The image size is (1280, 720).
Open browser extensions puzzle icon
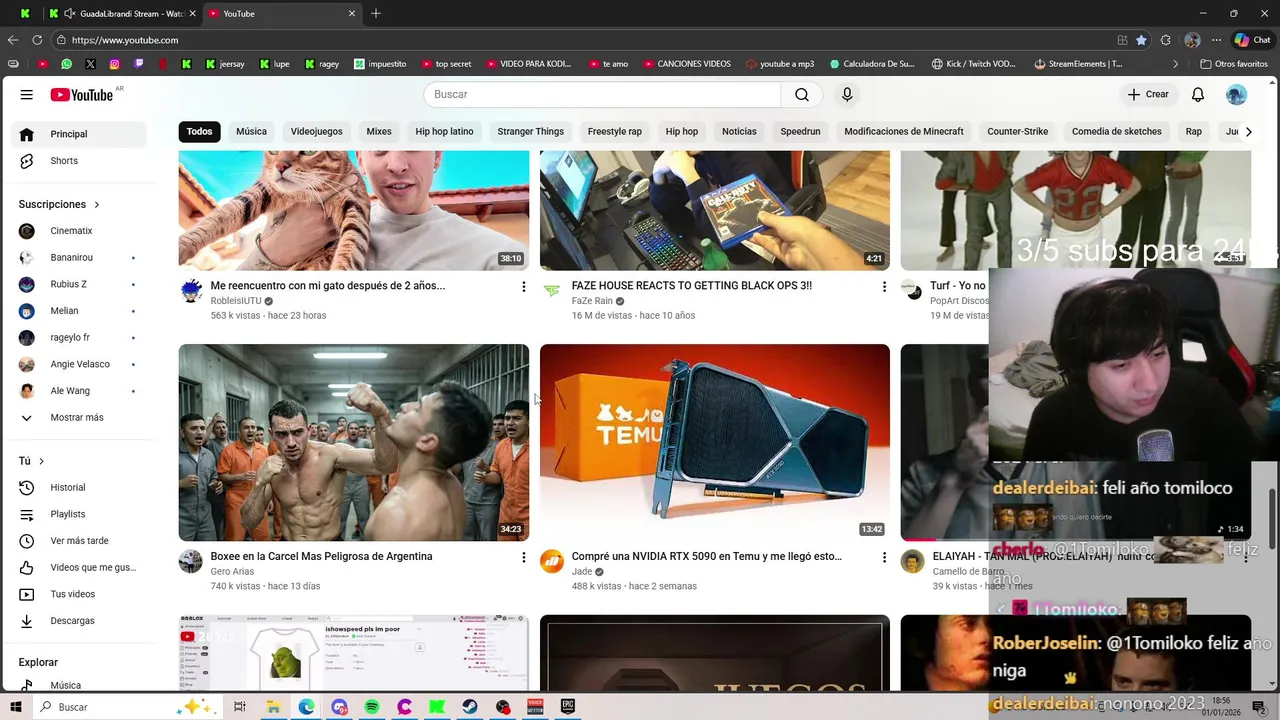coord(1166,40)
